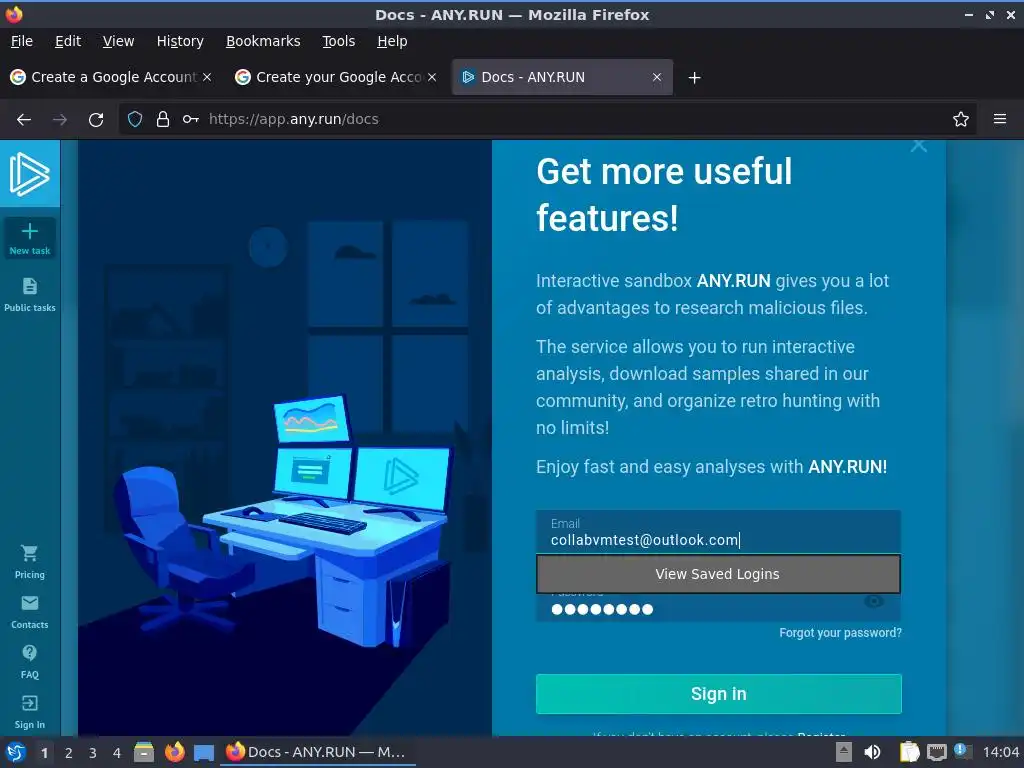
Task: Switch to Create a Google Account tab
Action: point(111,77)
